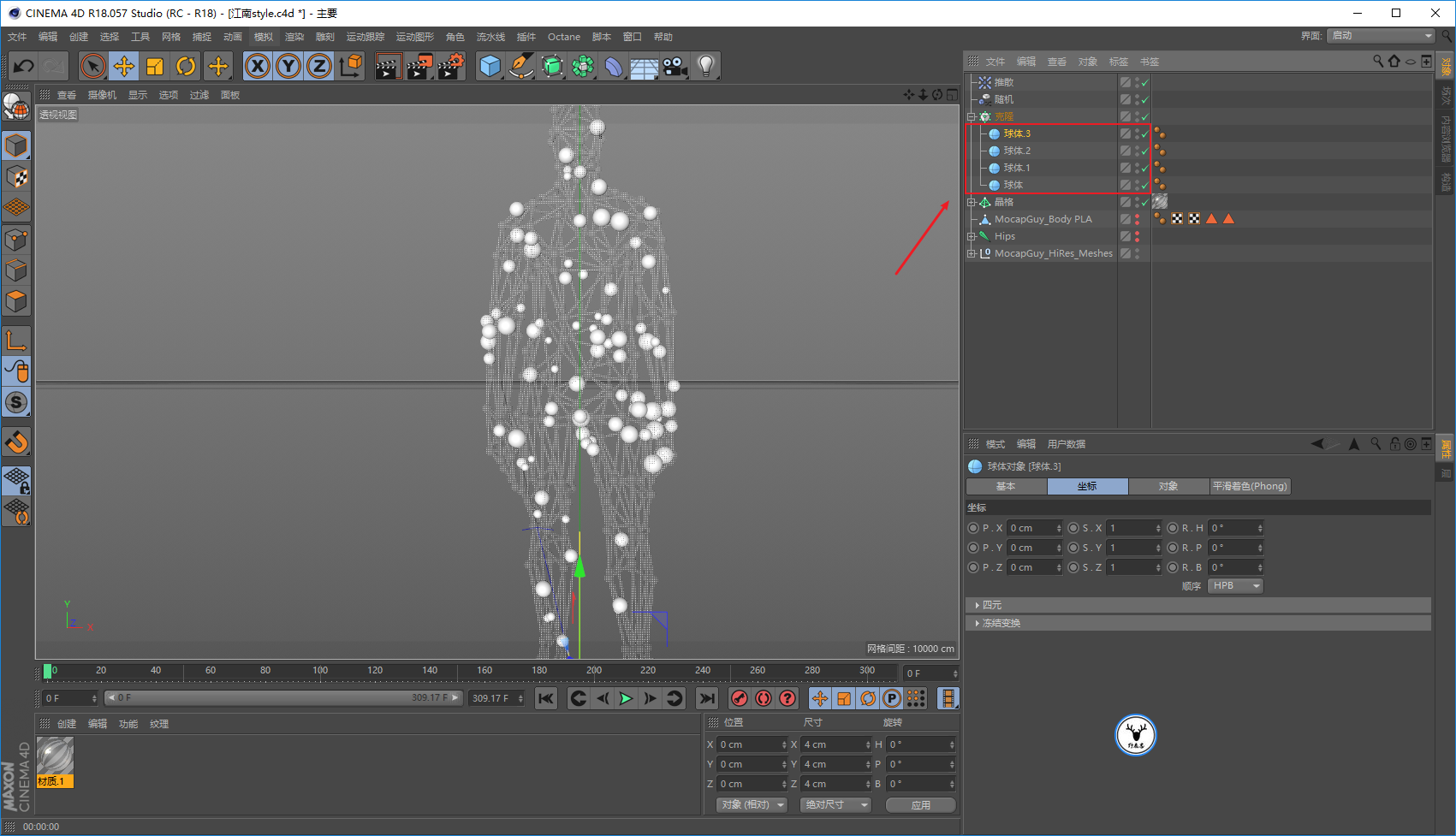Add a light object

(706, 66)
